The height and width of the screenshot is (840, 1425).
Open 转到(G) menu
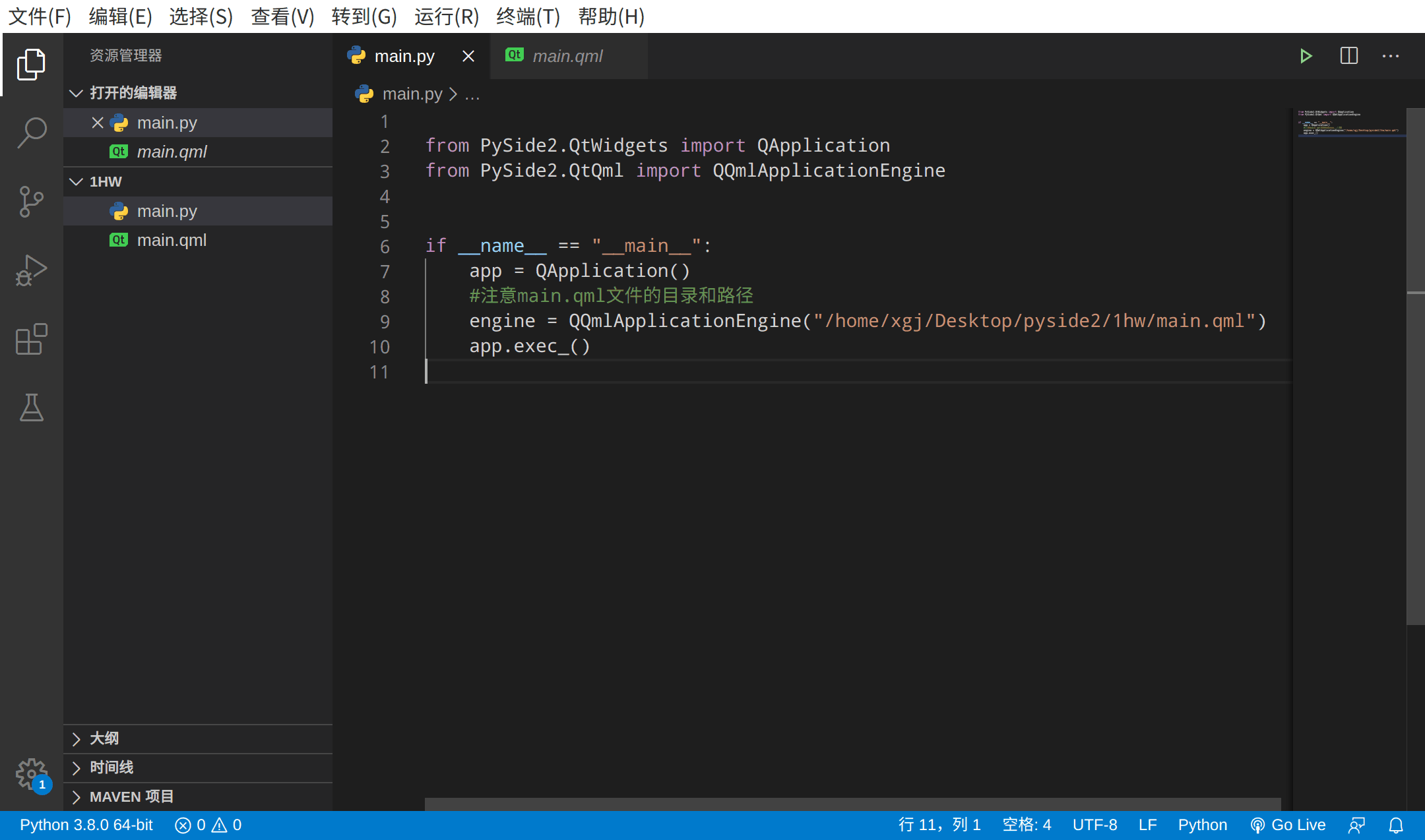click(364, 16)
